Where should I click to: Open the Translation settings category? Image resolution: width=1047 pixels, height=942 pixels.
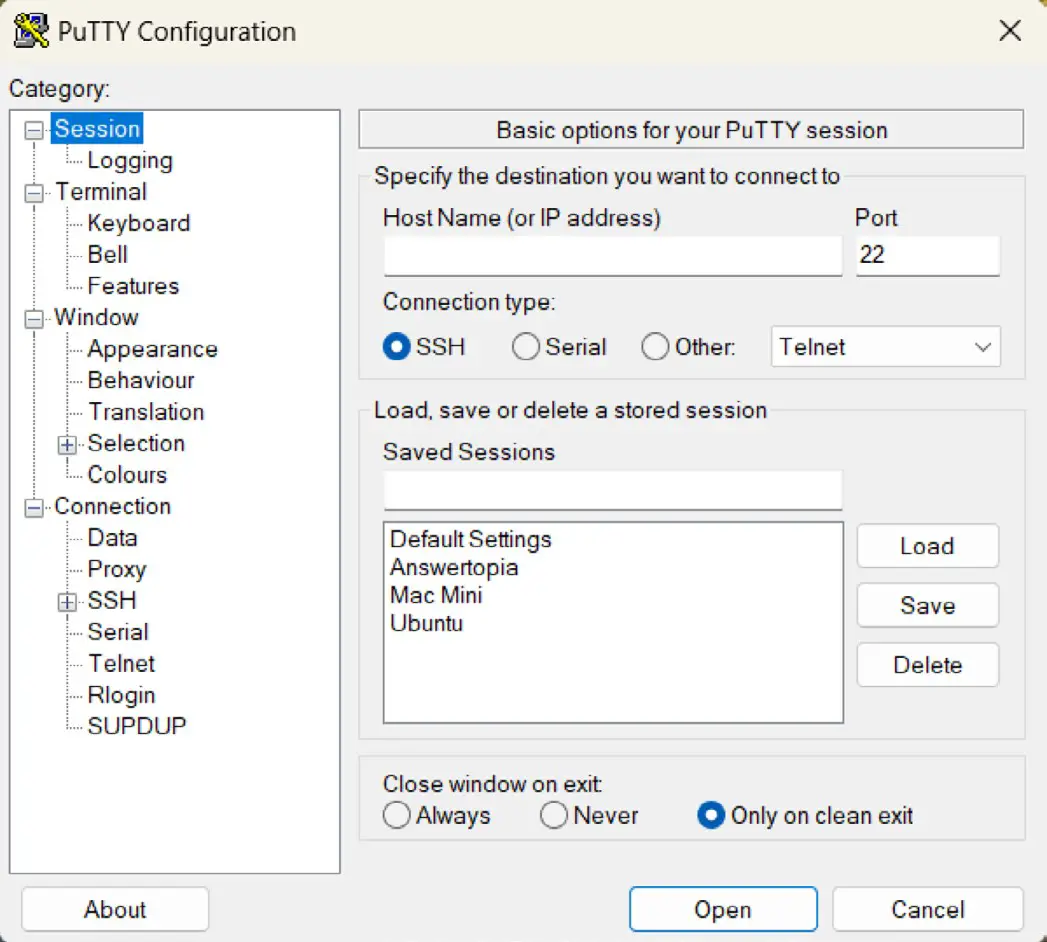(x=146, y=412)
